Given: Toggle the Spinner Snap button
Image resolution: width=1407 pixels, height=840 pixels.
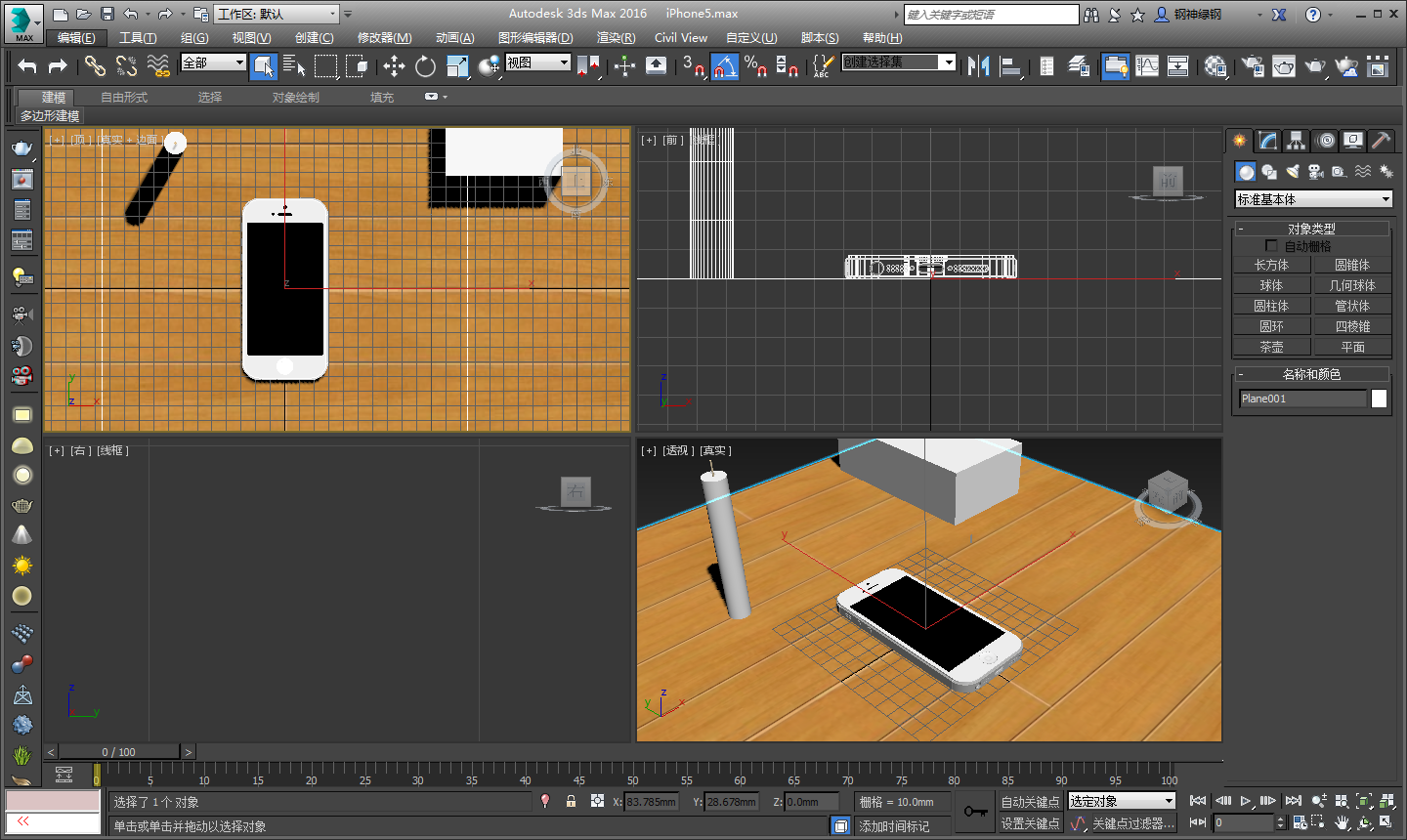Looking at the screenshot, I should coord(787,65).
